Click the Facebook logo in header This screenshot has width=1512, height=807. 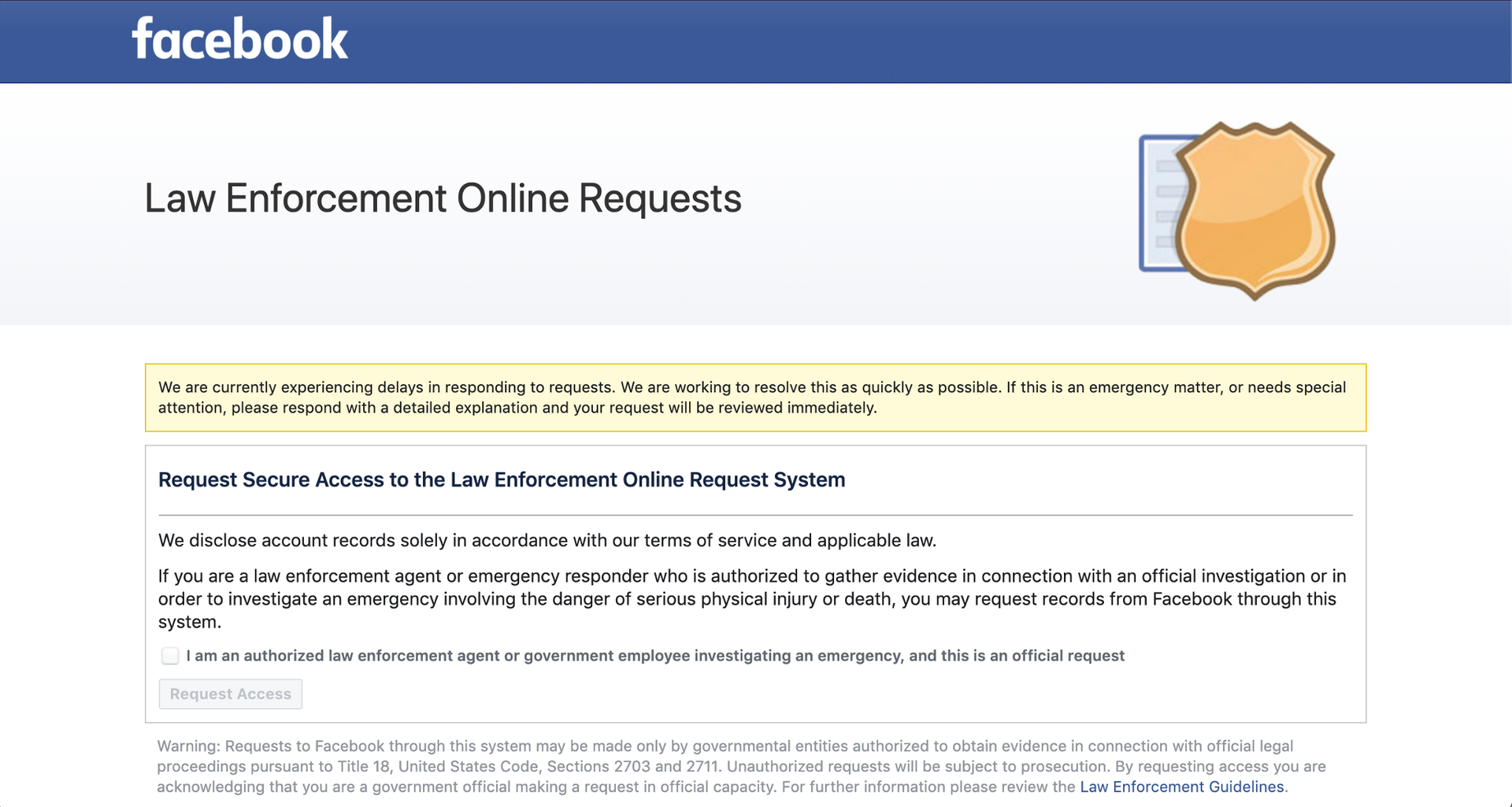239,39
